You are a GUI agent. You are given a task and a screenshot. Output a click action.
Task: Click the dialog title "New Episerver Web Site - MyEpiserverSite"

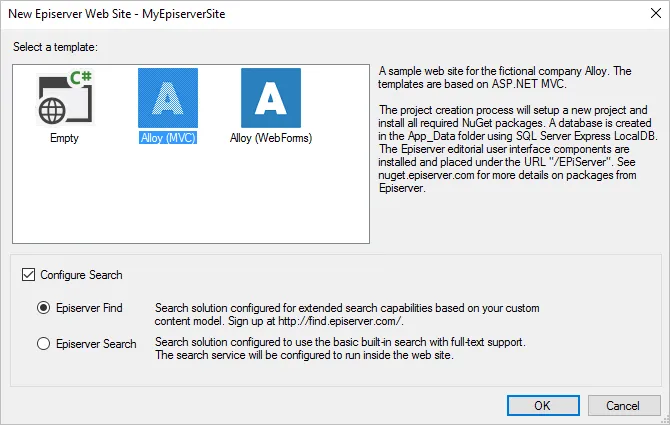pyautogui.click(x=117, y=14)
